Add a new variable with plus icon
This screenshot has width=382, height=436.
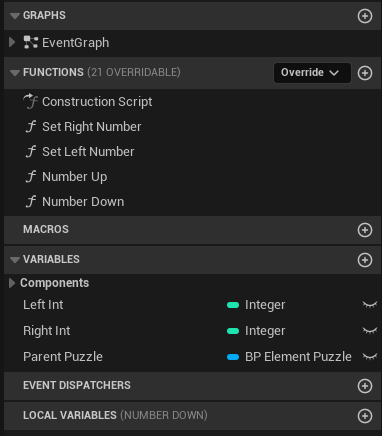click(x=365, y=260)
